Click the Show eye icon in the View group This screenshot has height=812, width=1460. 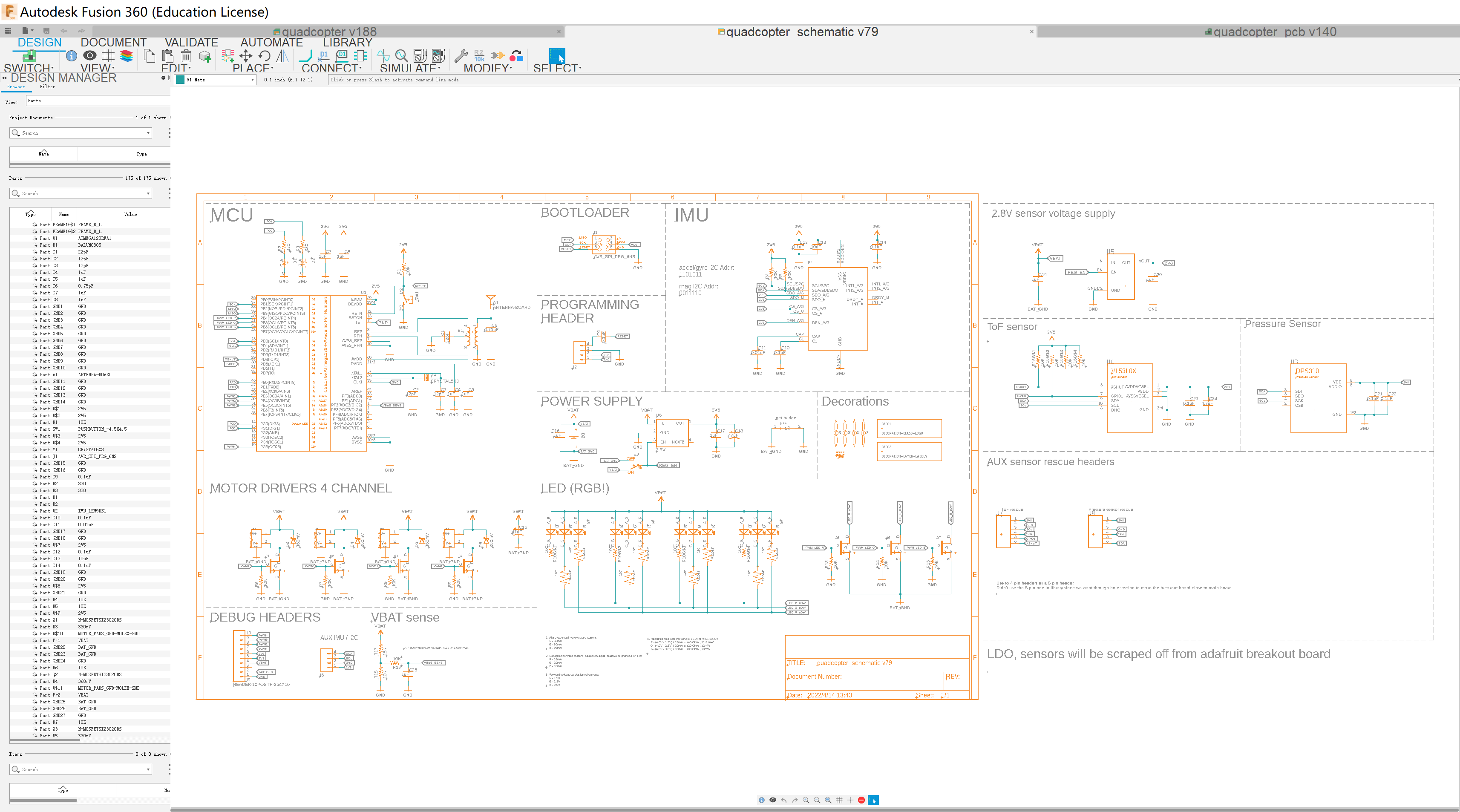tap(89, 55)
